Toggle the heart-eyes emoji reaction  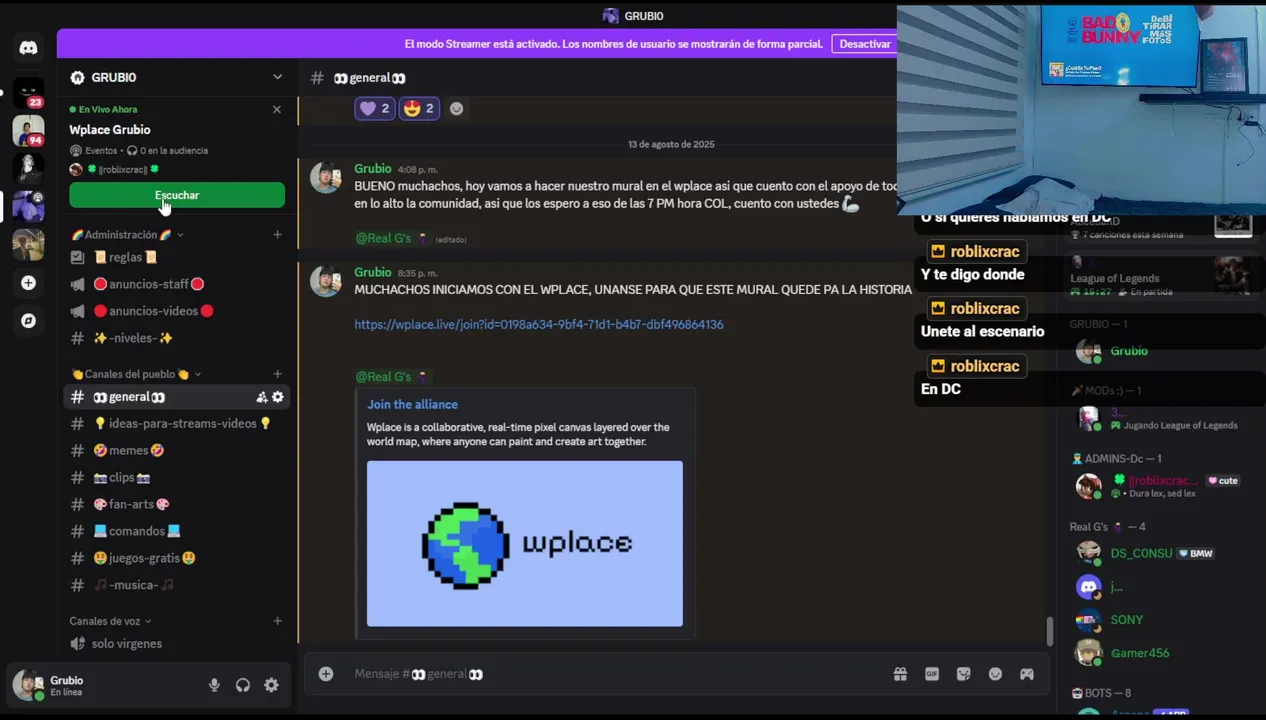pyautogui.click(x=420, y=109)
